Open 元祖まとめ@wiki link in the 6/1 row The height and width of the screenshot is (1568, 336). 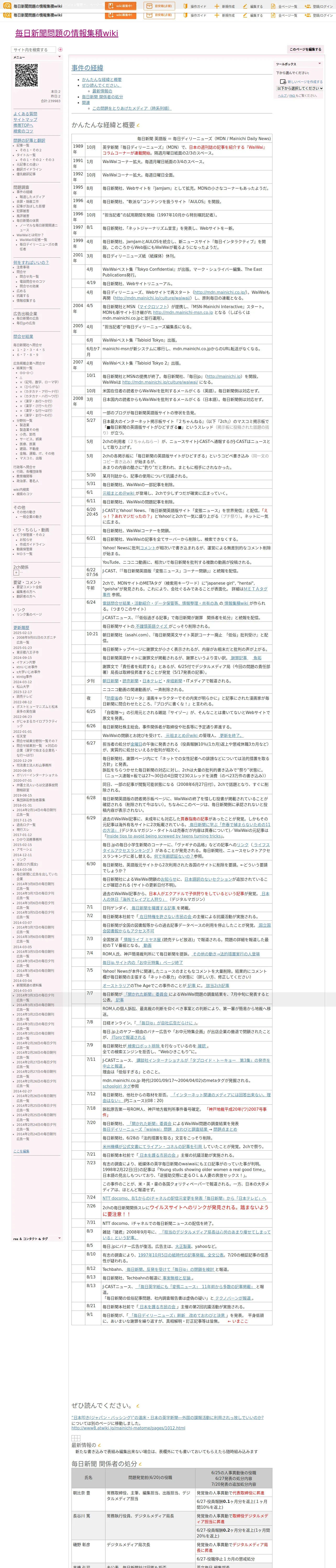coord(118,493)
